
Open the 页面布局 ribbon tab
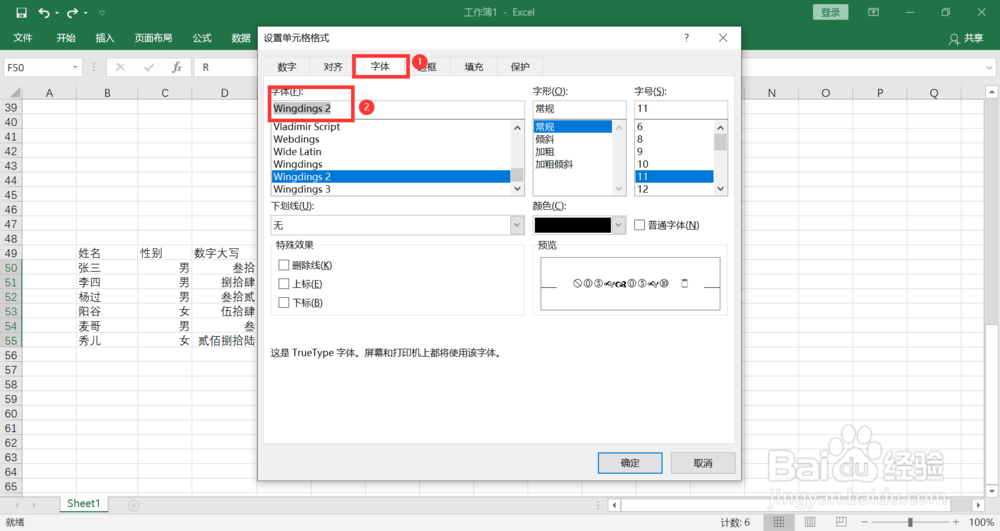153,38
